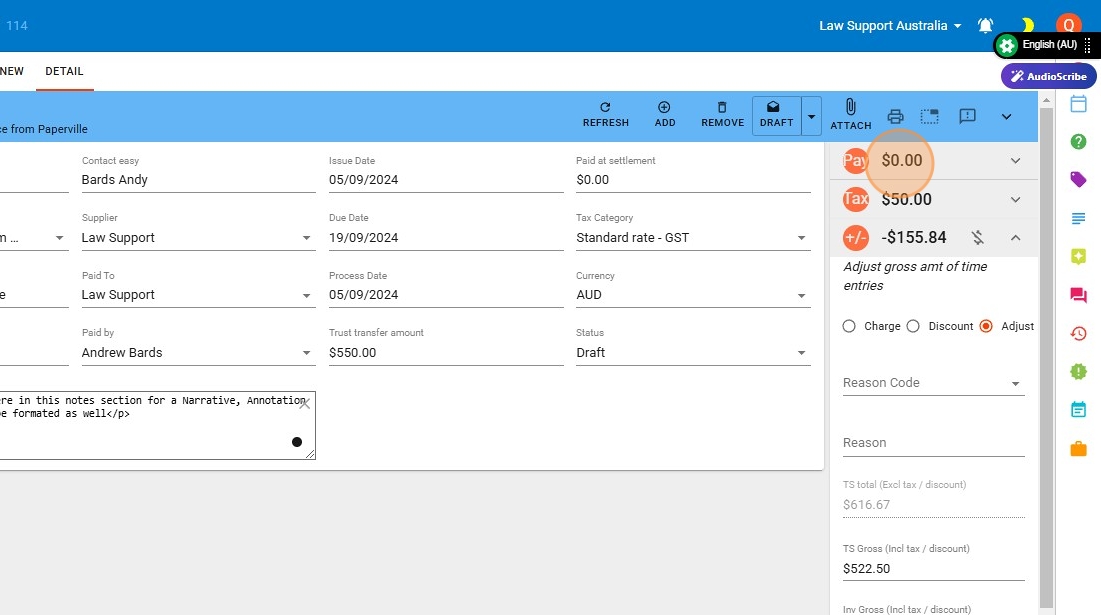This screenshot has width=1101, height=615.
Task: Expand the Tax $50.00 section
Action: (x=1015, y=199)
